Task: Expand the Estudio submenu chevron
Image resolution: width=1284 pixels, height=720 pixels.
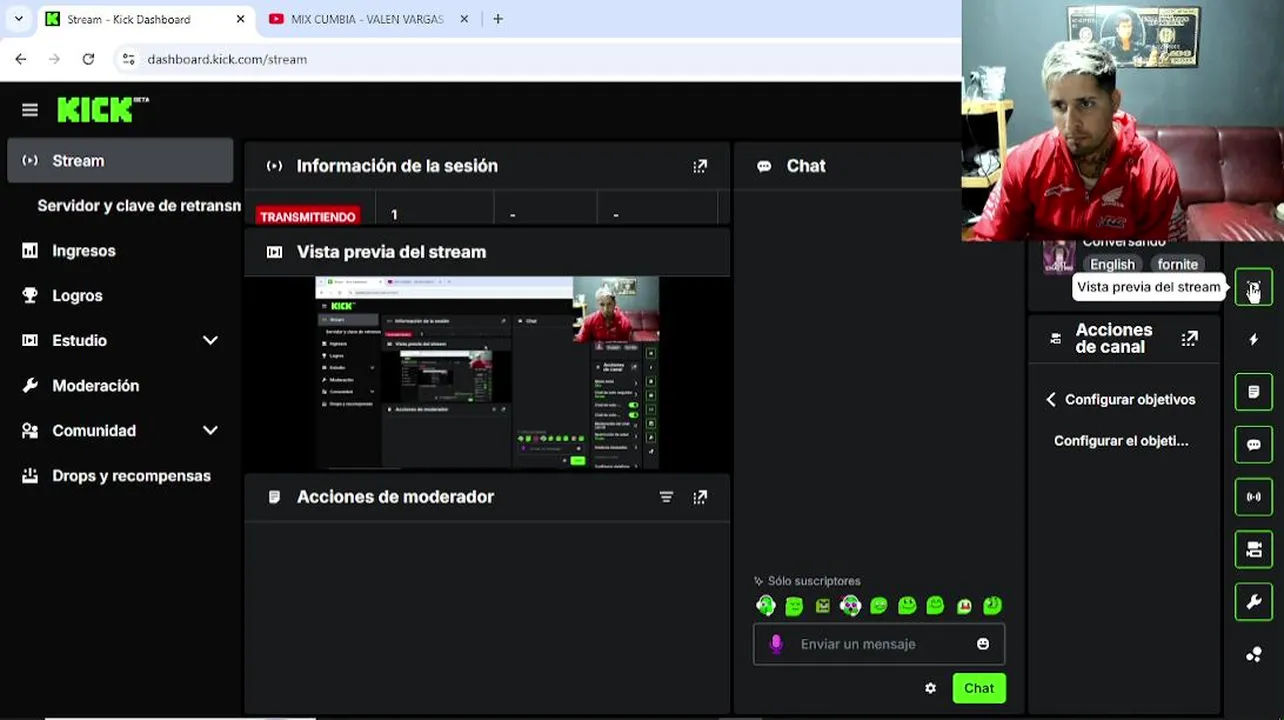Action: (210, 341)
